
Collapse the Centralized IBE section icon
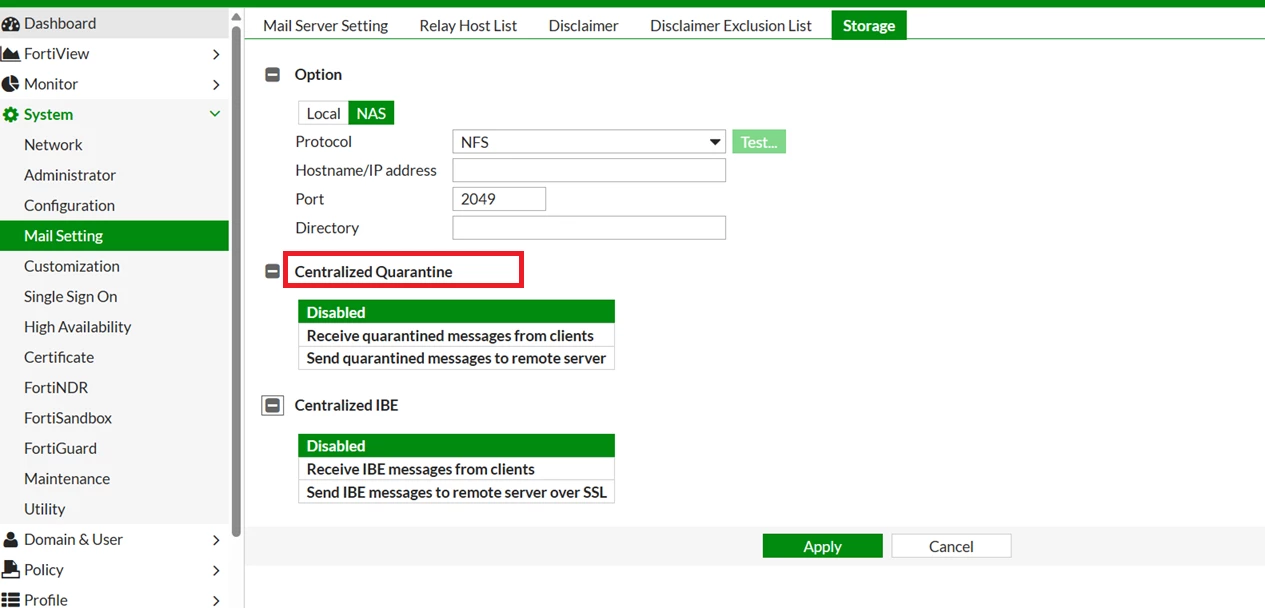[272, 405]
